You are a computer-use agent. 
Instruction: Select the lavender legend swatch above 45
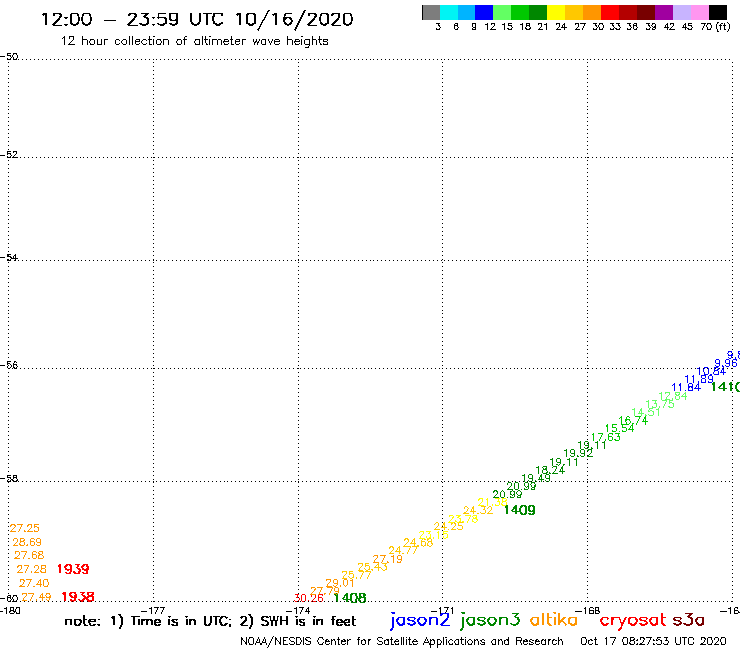click(x=681, y=13)
